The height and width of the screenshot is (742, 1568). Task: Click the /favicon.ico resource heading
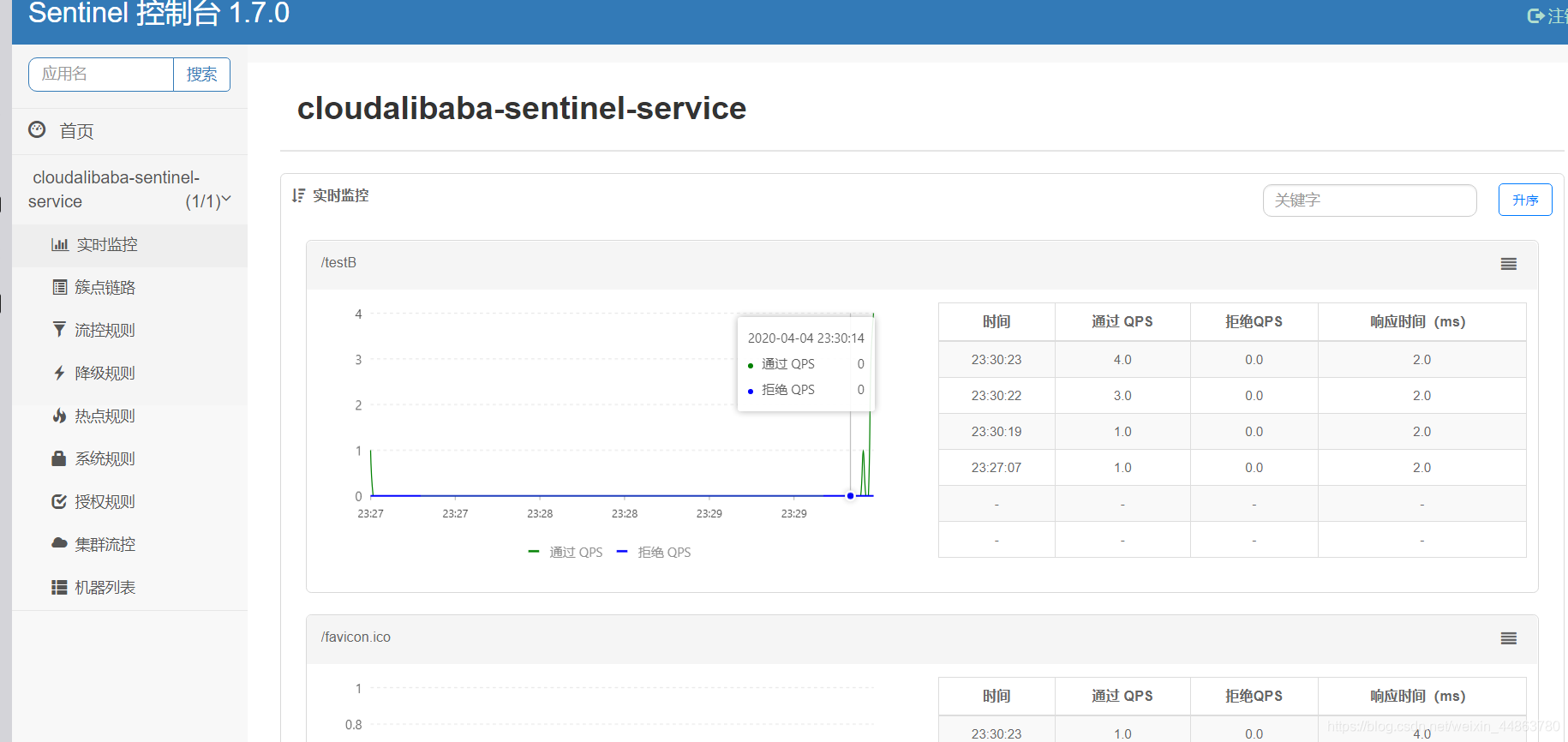356,637
